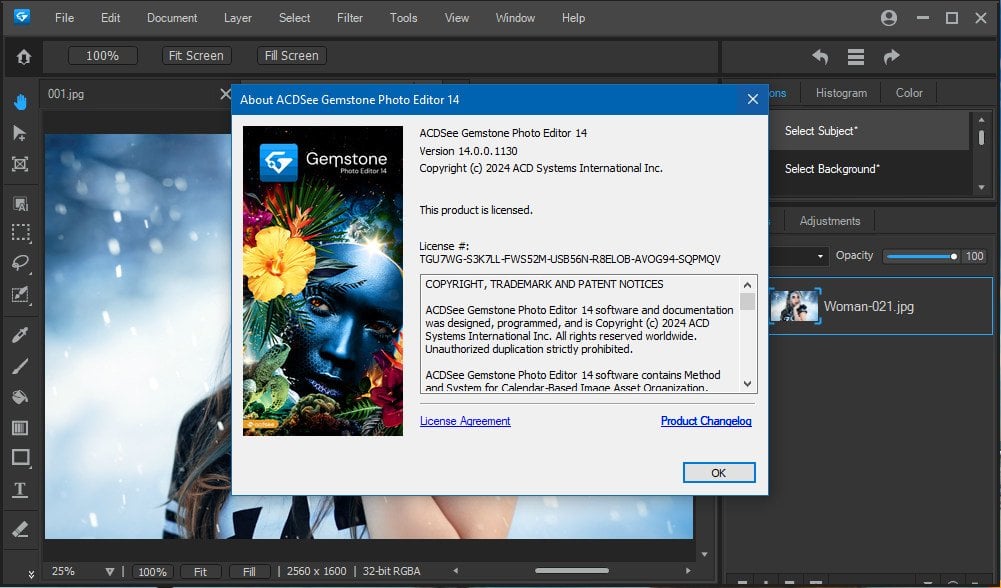
Task: Select the Rectangular marquee selection tool
Action: tap(20, 233)
